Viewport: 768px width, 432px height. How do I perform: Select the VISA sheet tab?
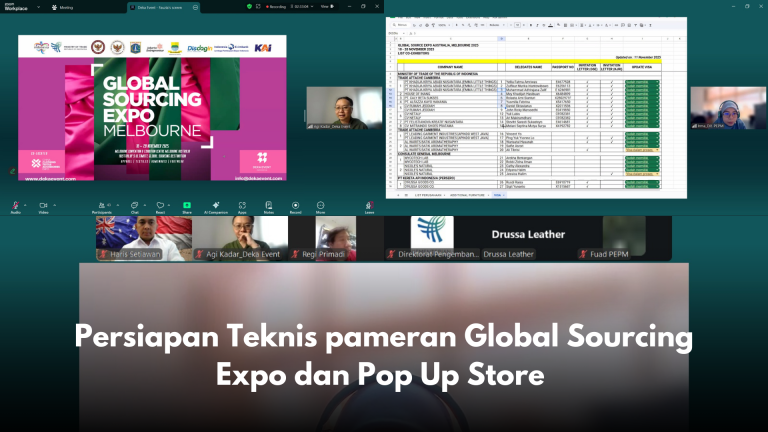point(498,195)
